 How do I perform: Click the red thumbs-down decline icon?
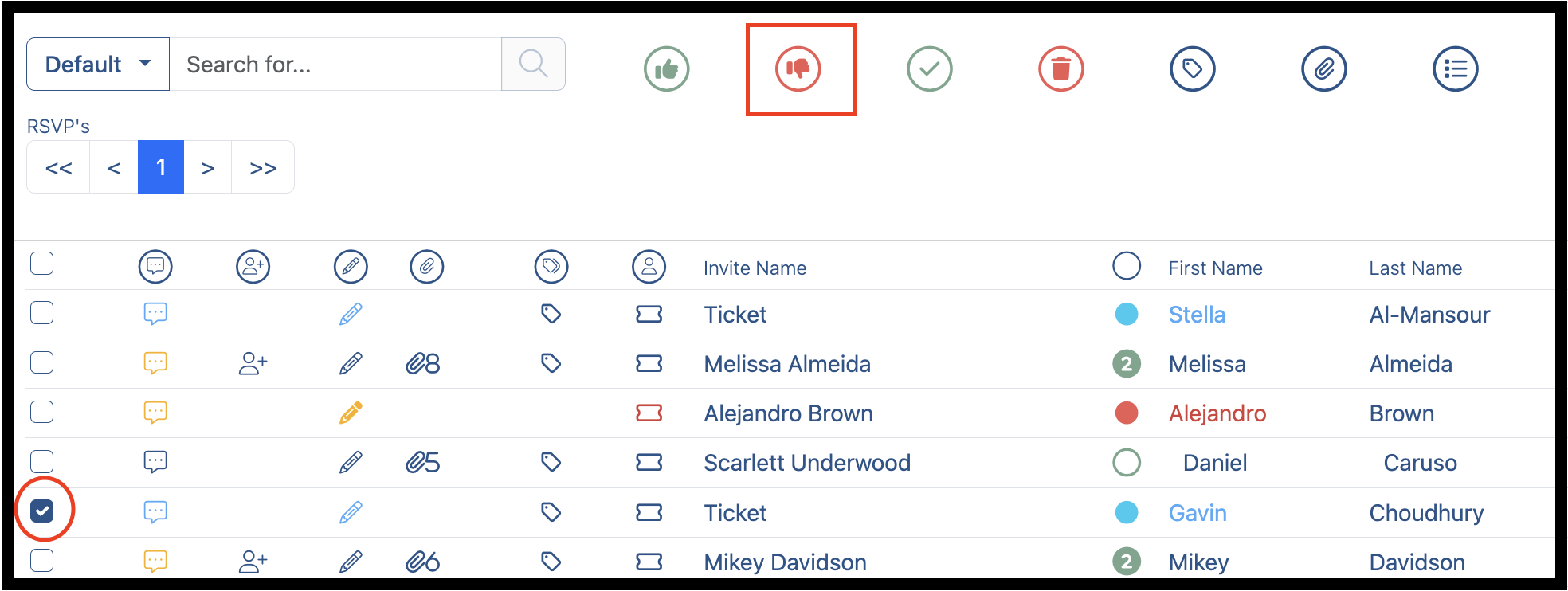[x=798, y=69]
